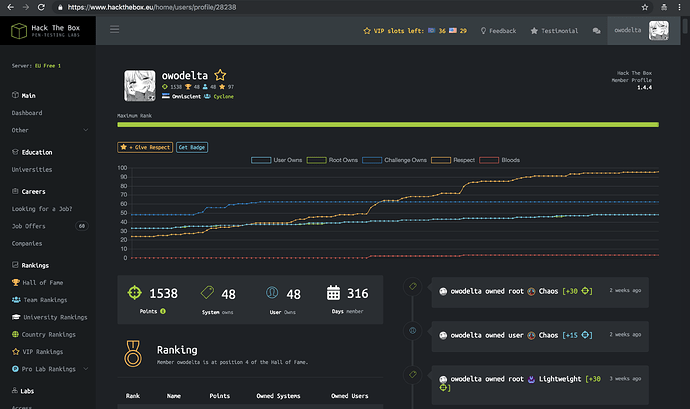
Task: Open Hall of Fame rankings
Action: 43,283
